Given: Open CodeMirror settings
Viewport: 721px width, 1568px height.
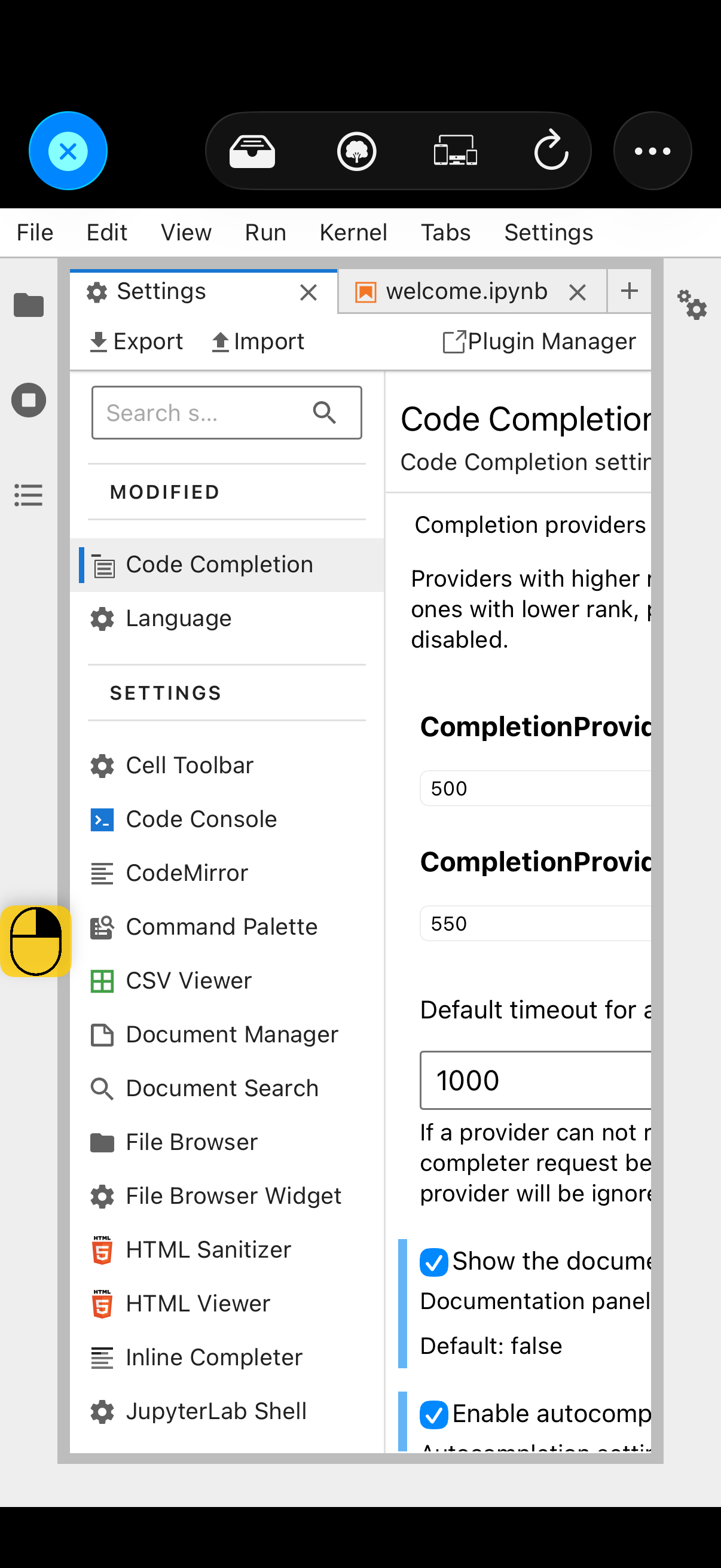Looking at the screenshot, I should point(228,874).
